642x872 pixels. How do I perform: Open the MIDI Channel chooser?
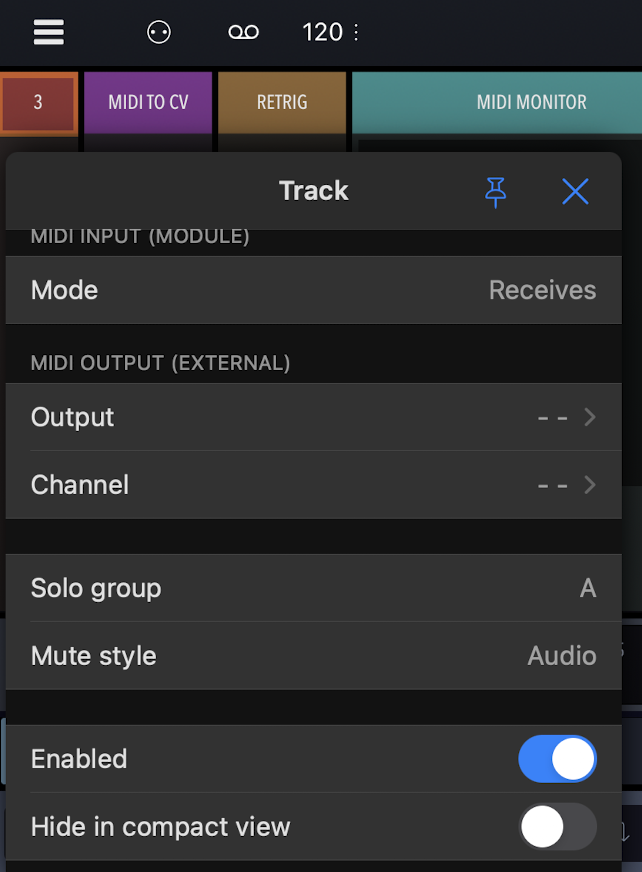click(x=313, y=485)
